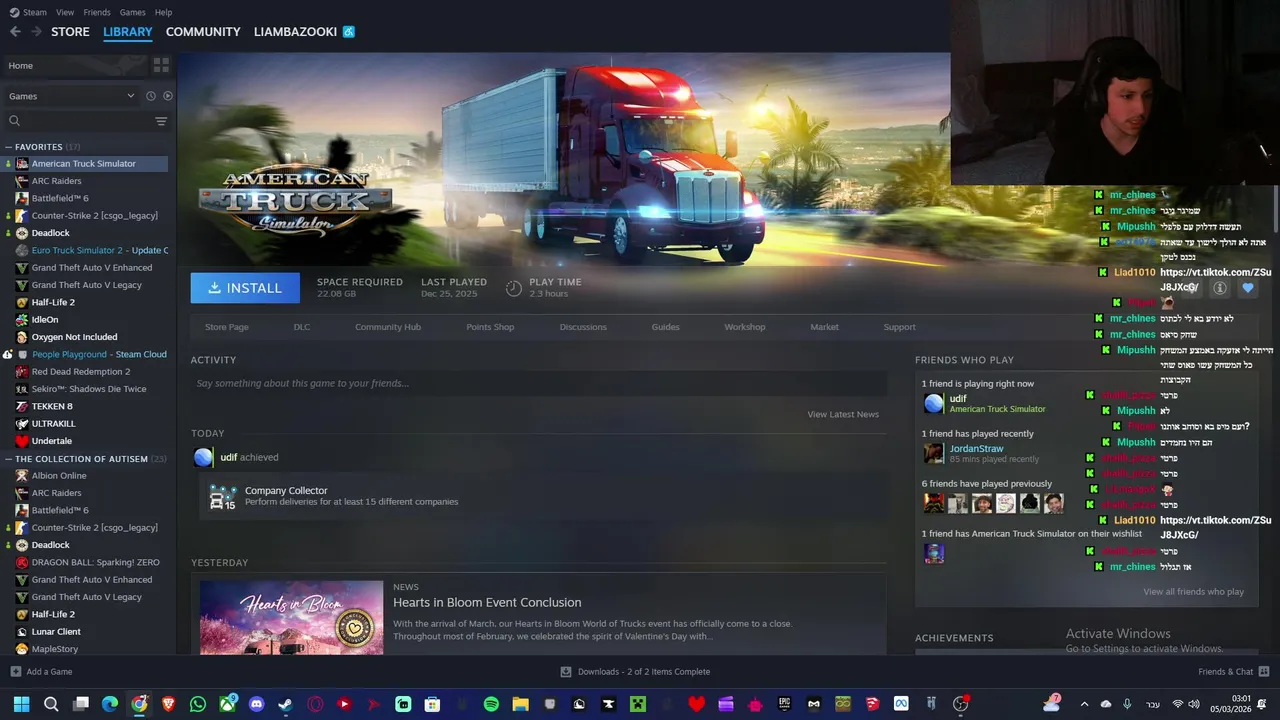This screenshot has height=720, width=1280.
Task: Open the Windows Start menu
Action: coord(21,704)
